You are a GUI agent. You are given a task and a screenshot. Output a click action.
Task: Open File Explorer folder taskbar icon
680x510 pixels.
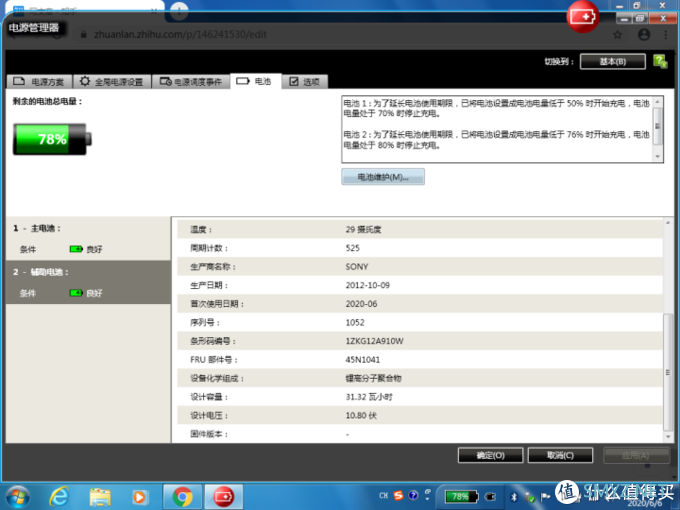[x=100, y=497]
